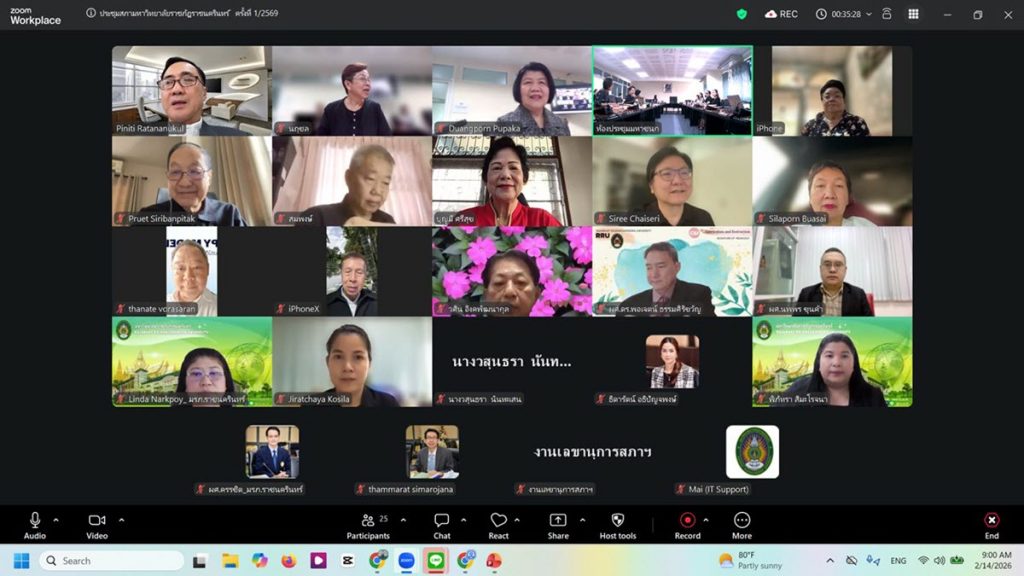This screenshot has width=1024, height=576.
Task: Click the green encryption shield icon
Action: pyautogui.click(x=741, y=14)
